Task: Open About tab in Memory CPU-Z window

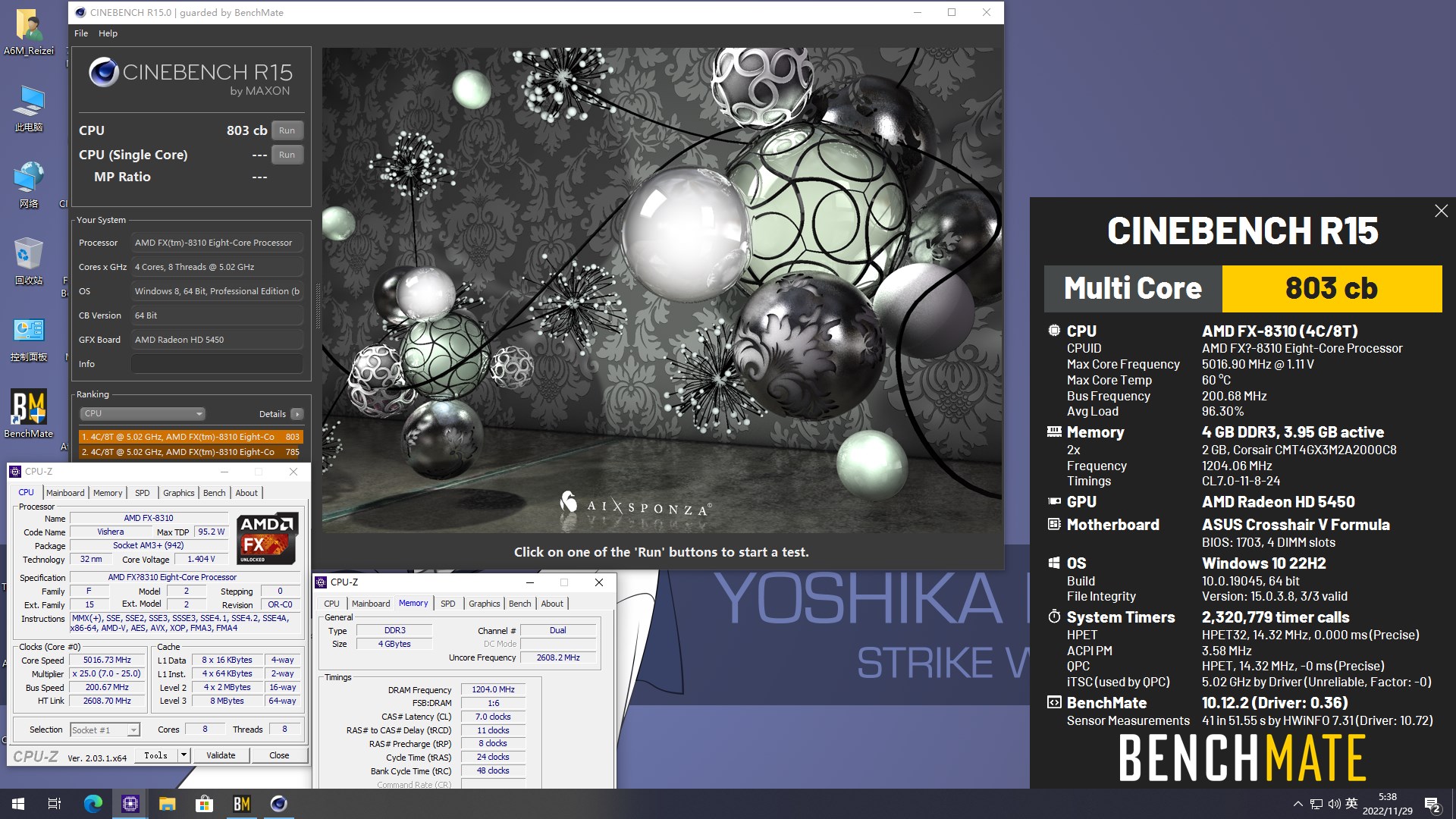Action: 552,604
